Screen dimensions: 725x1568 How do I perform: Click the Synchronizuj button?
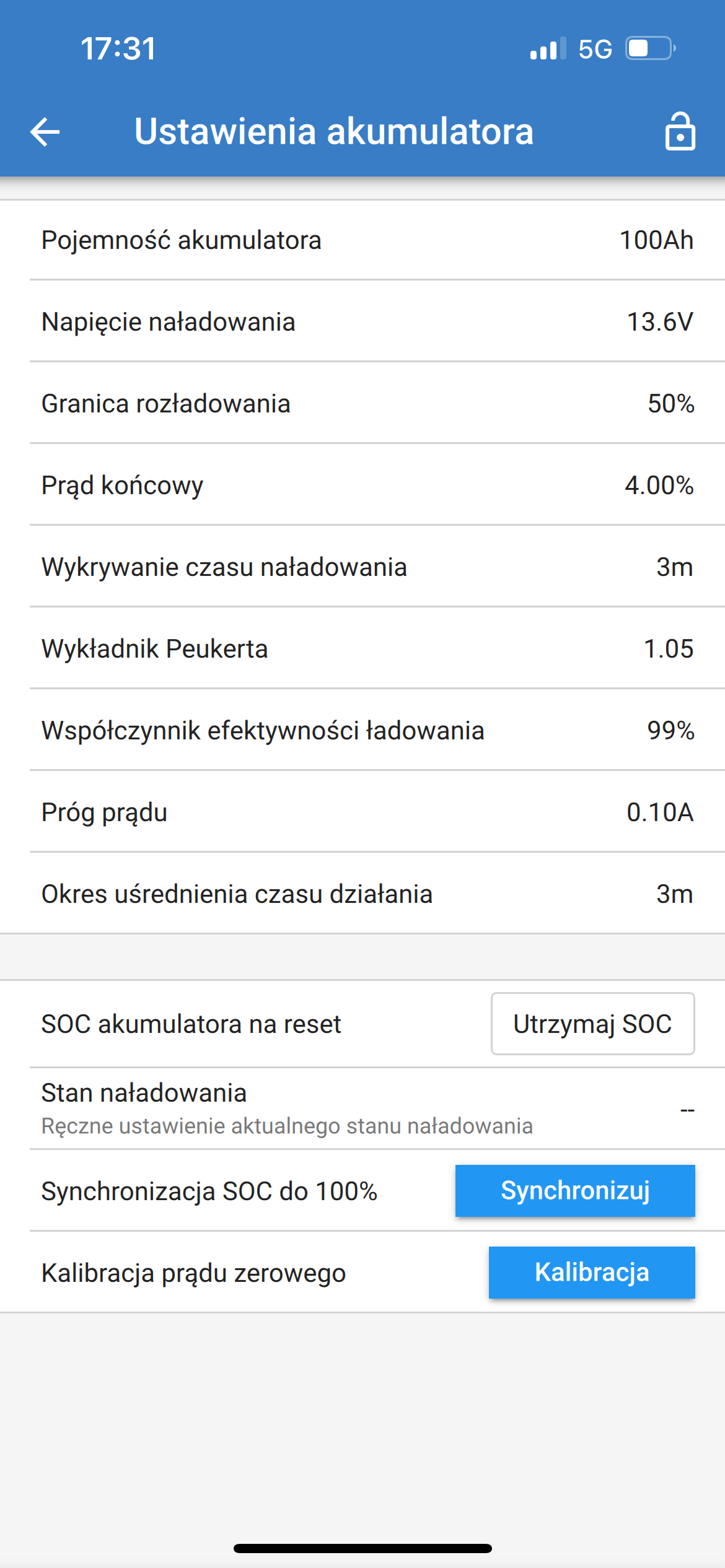click(575, 1191)
